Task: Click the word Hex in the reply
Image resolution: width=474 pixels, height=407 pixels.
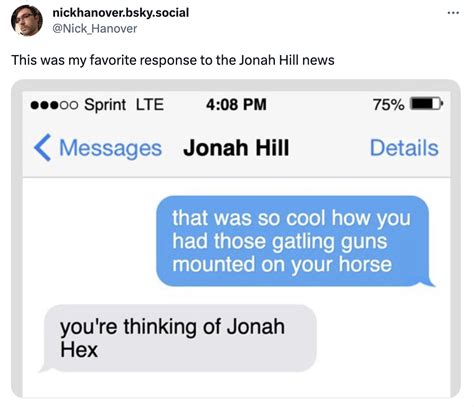Action: point(79,350)
